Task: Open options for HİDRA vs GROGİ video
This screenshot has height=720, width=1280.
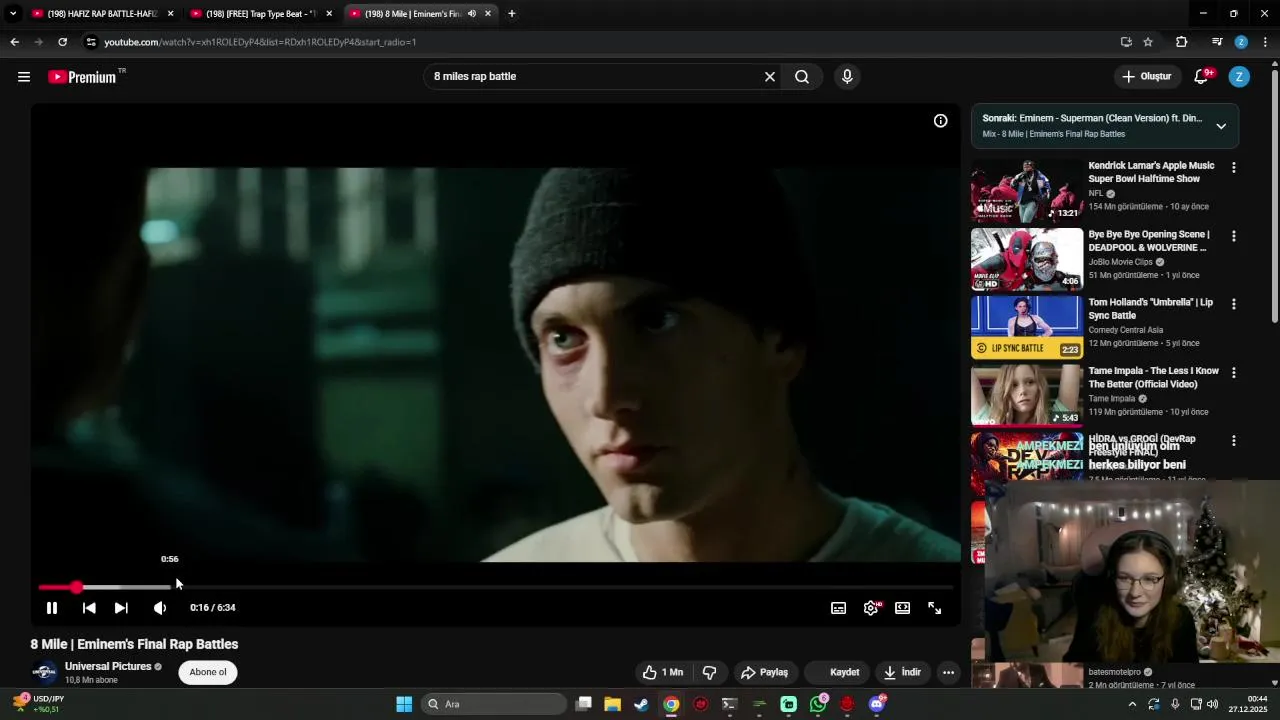Action: pyautogui.click(x=1234, y=440)
